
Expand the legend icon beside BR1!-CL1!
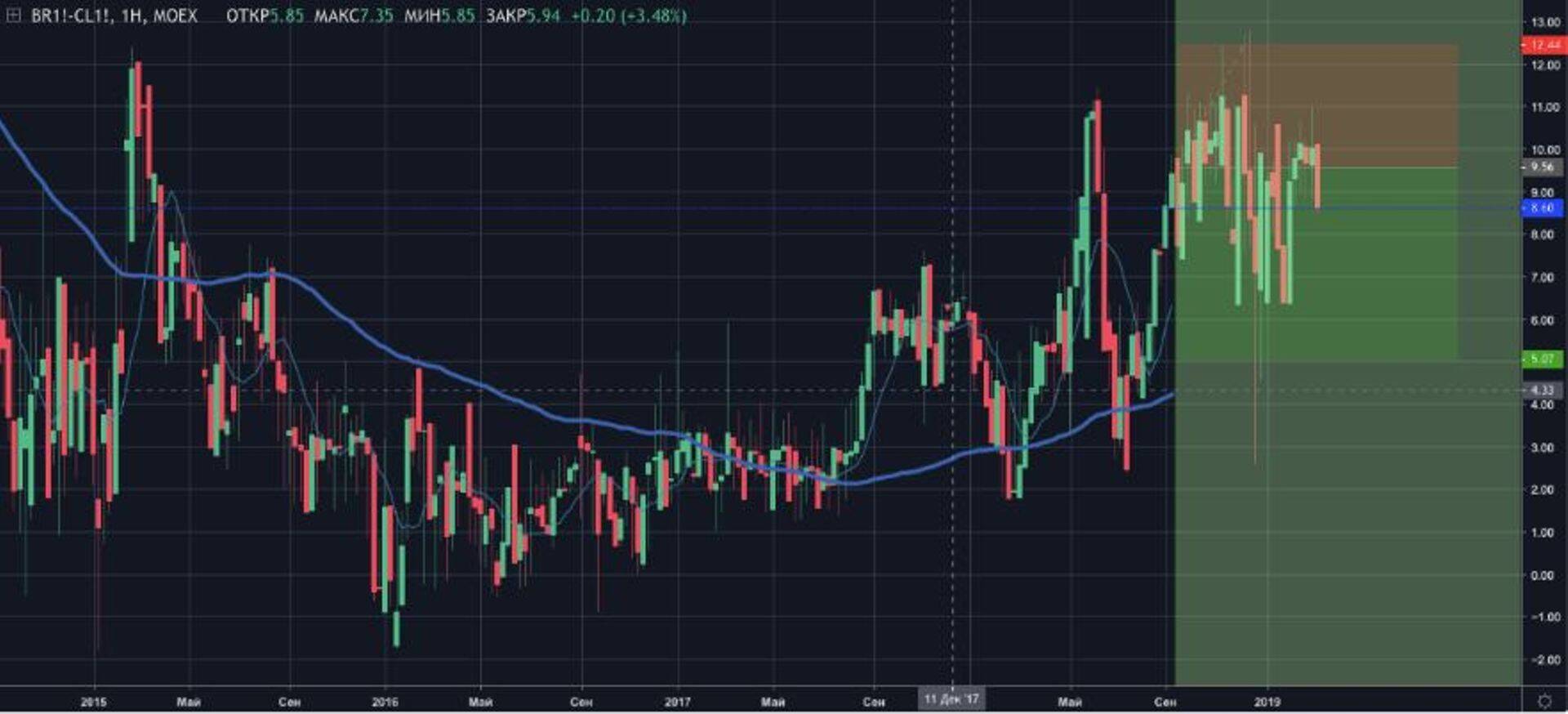click(x=13, y=16)
